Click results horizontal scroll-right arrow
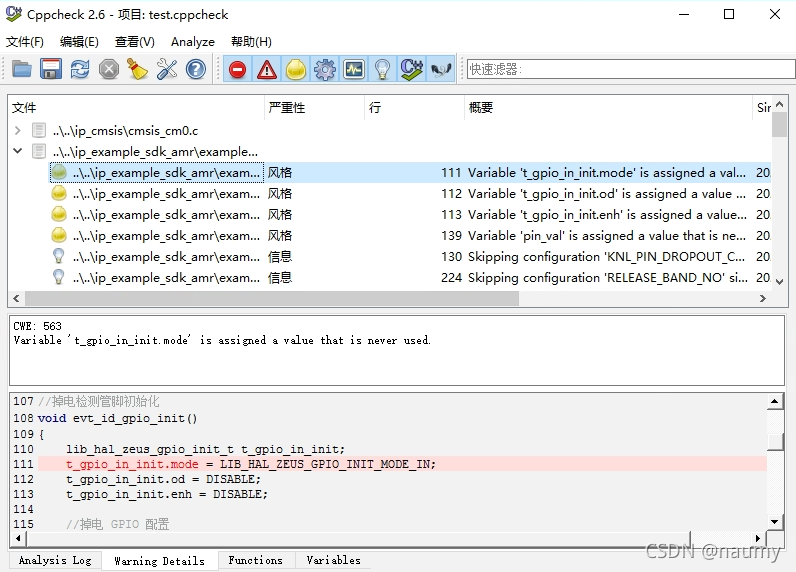 (x=762, y=298)
